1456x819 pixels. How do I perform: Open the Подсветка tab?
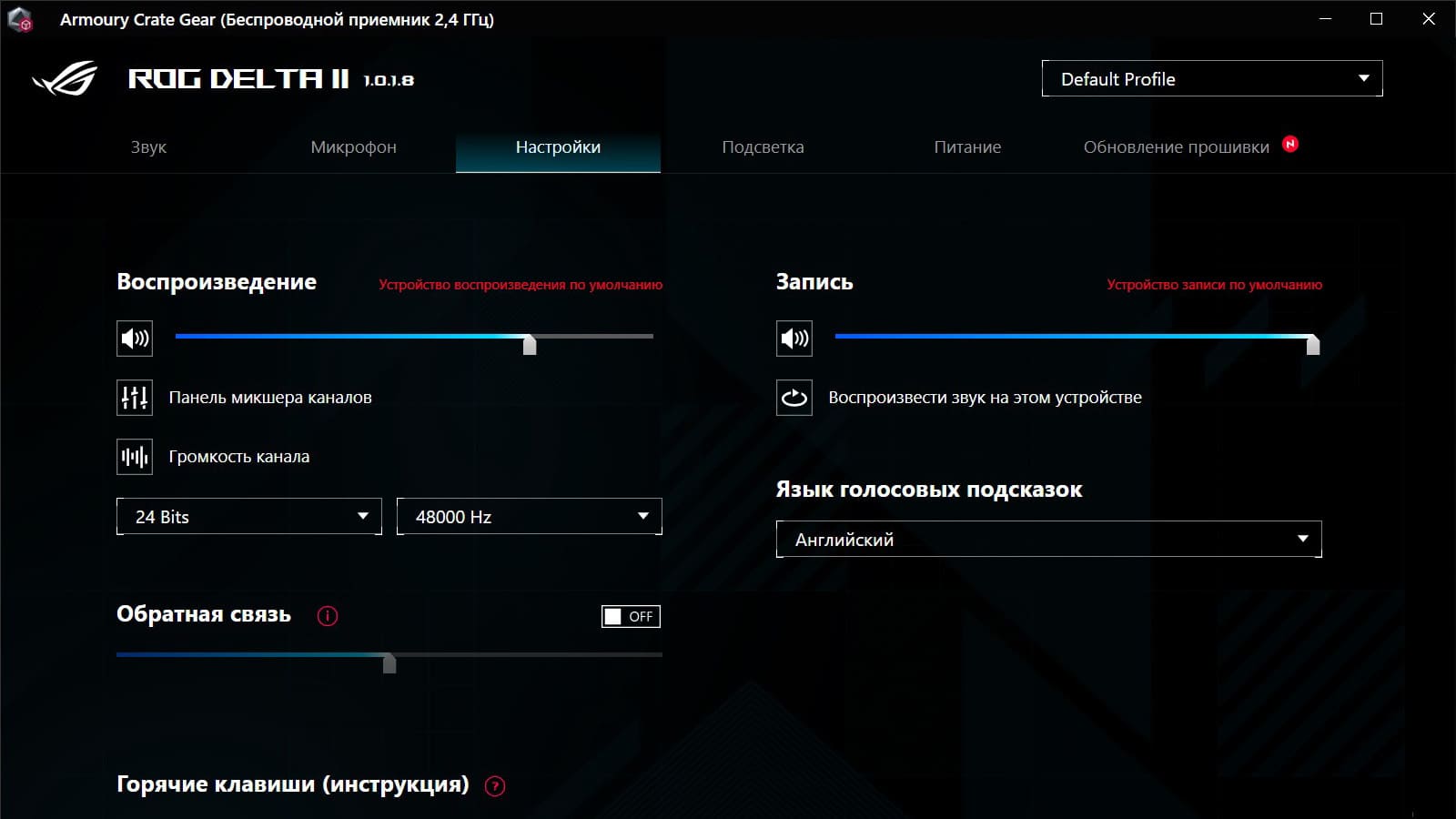pos(763,147)
